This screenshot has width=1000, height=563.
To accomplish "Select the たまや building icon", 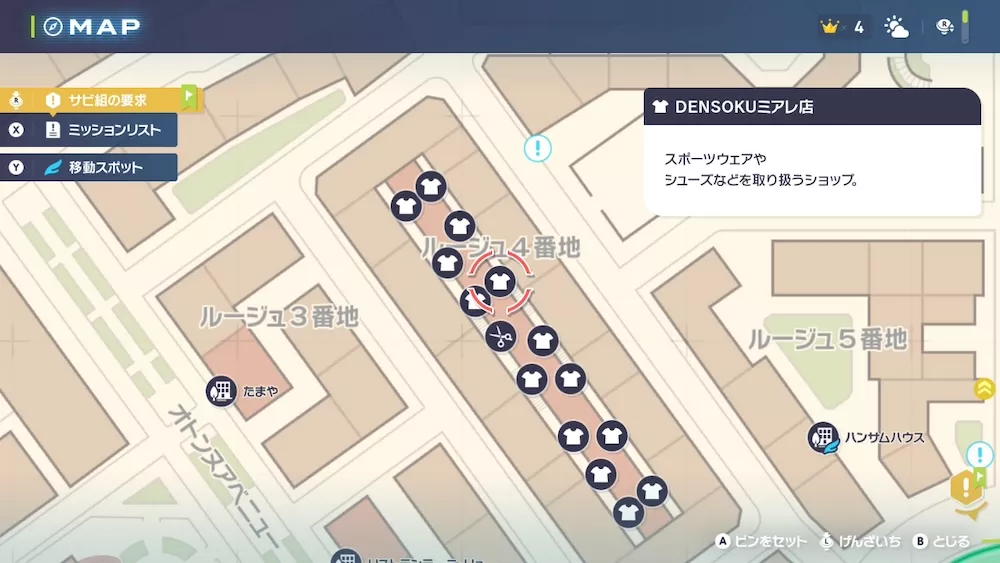I will pos(221,391).
